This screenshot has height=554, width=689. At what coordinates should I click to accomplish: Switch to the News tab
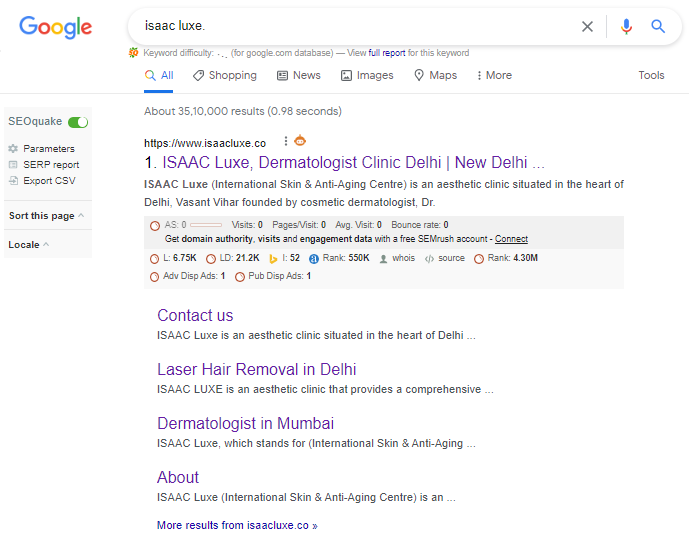299,76
